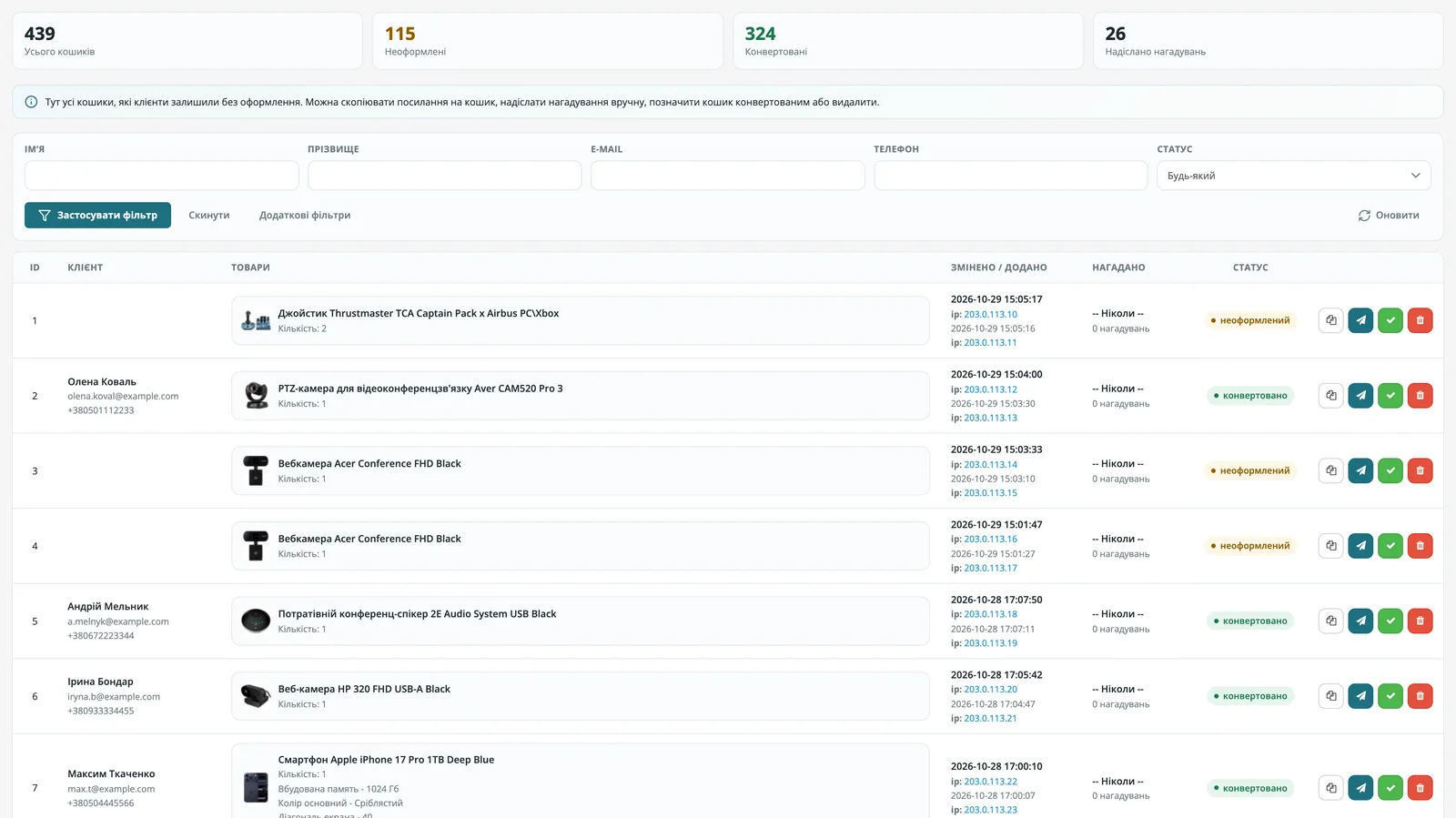Click into the Телефон filter field
Screen dimensions: 1456x818
click(x=1010, y=176)
